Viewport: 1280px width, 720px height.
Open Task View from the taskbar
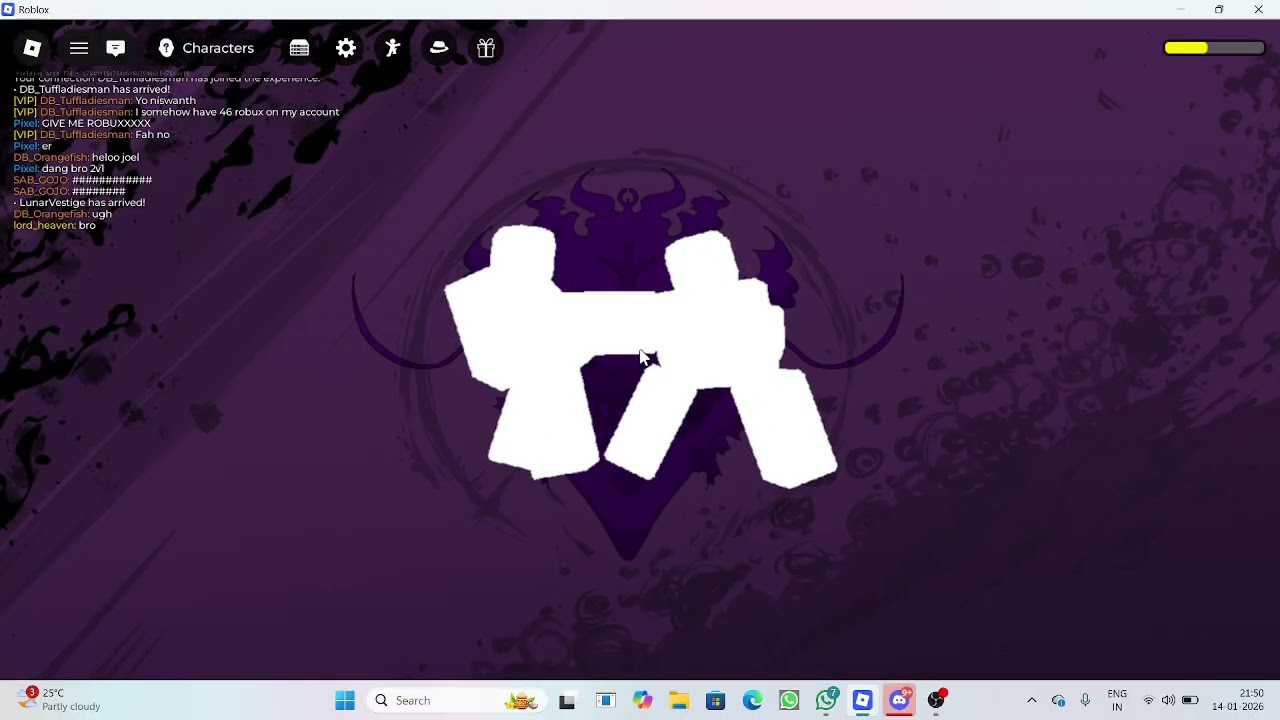click(567, 701)
